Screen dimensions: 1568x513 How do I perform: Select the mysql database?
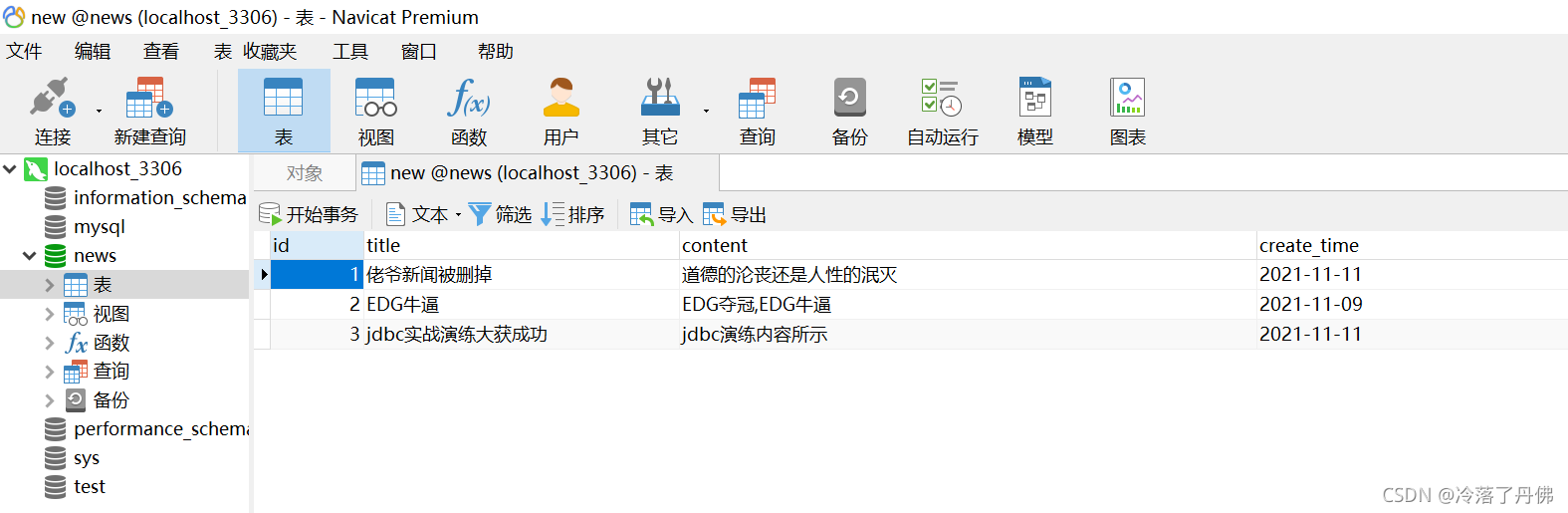[100, 227]
